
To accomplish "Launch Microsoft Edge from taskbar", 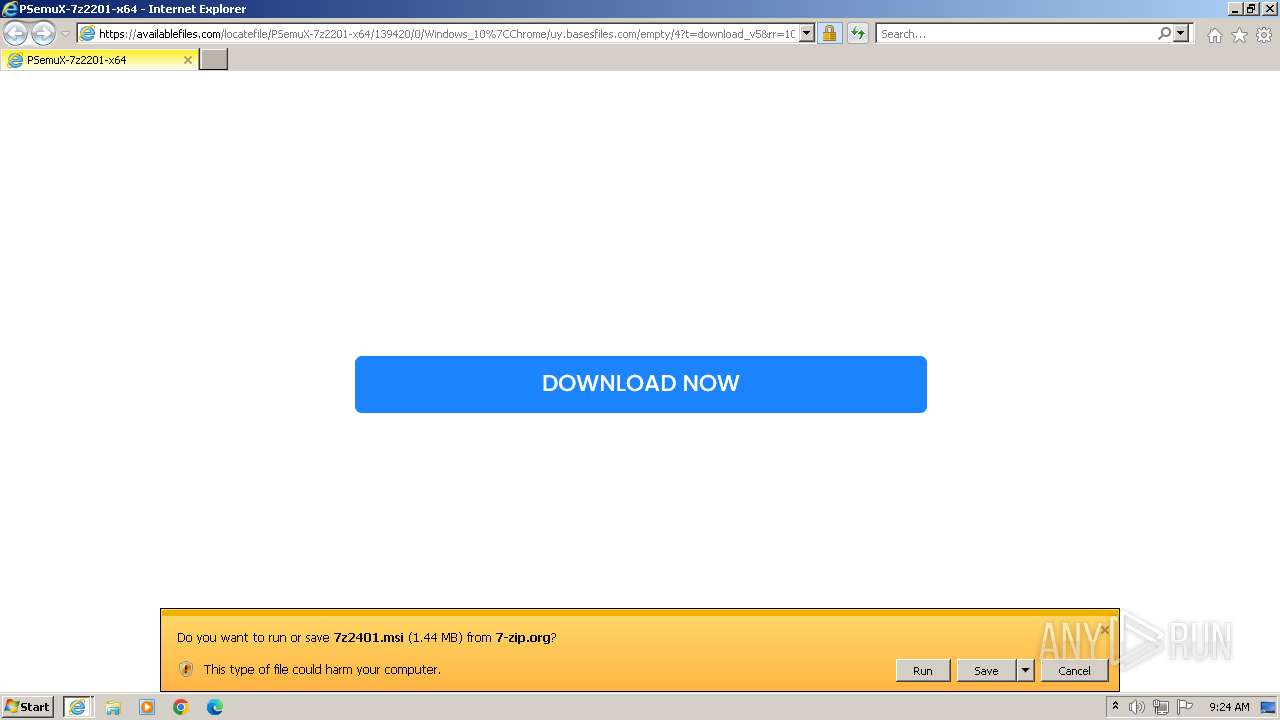I will 215,707.
